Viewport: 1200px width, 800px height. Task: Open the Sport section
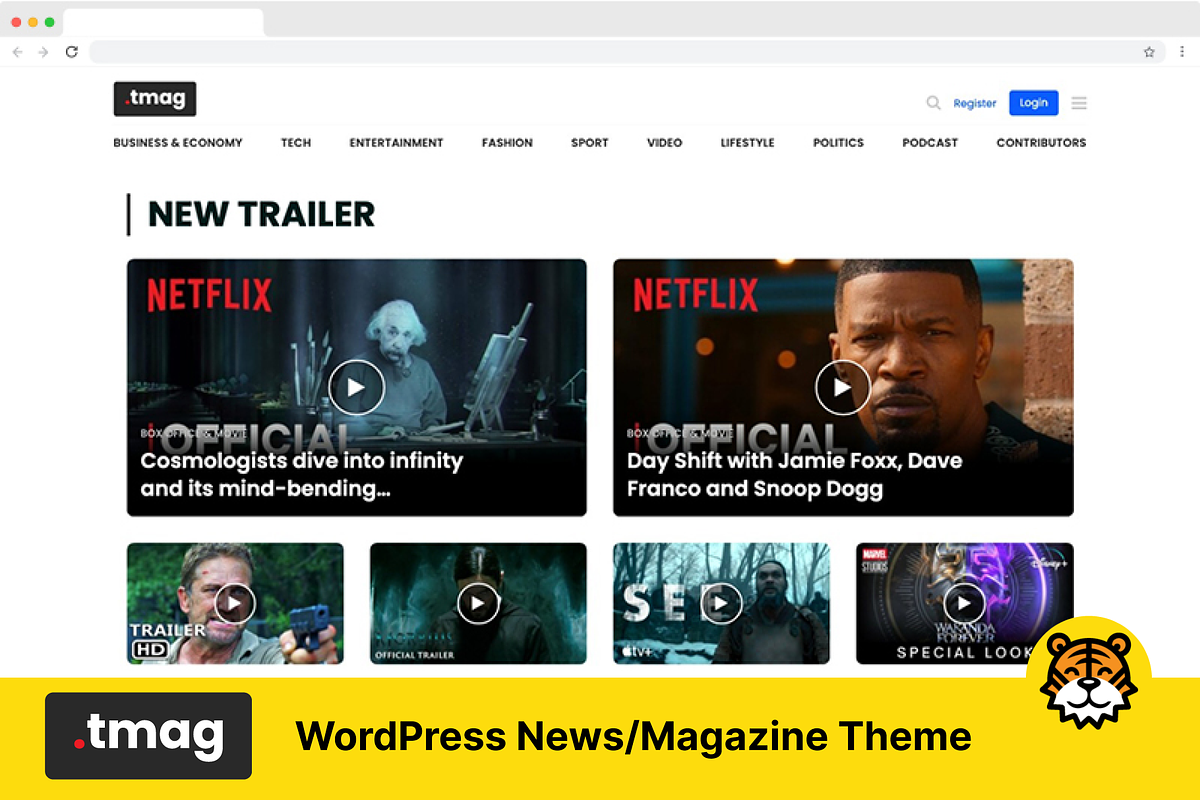[x=590, y=143]
